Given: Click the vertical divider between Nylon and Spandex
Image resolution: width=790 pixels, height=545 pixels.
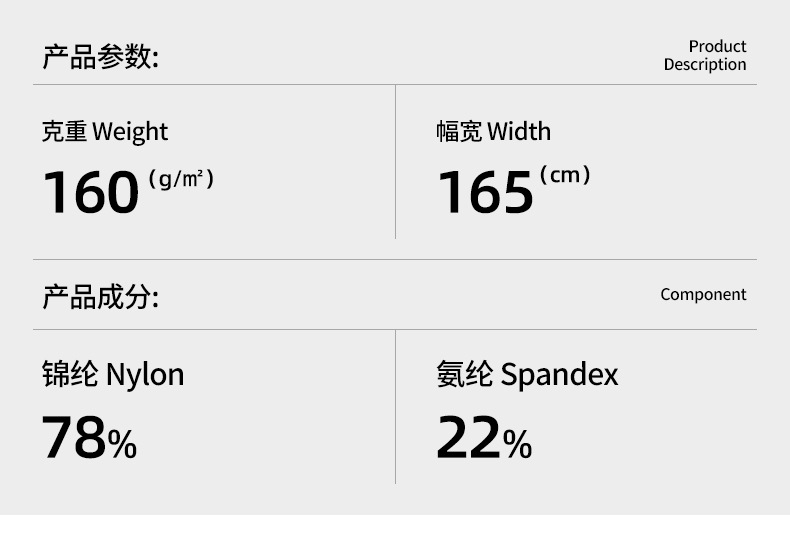Looking at the screenshot, I should pyautogui.click(x=395, y=407).
